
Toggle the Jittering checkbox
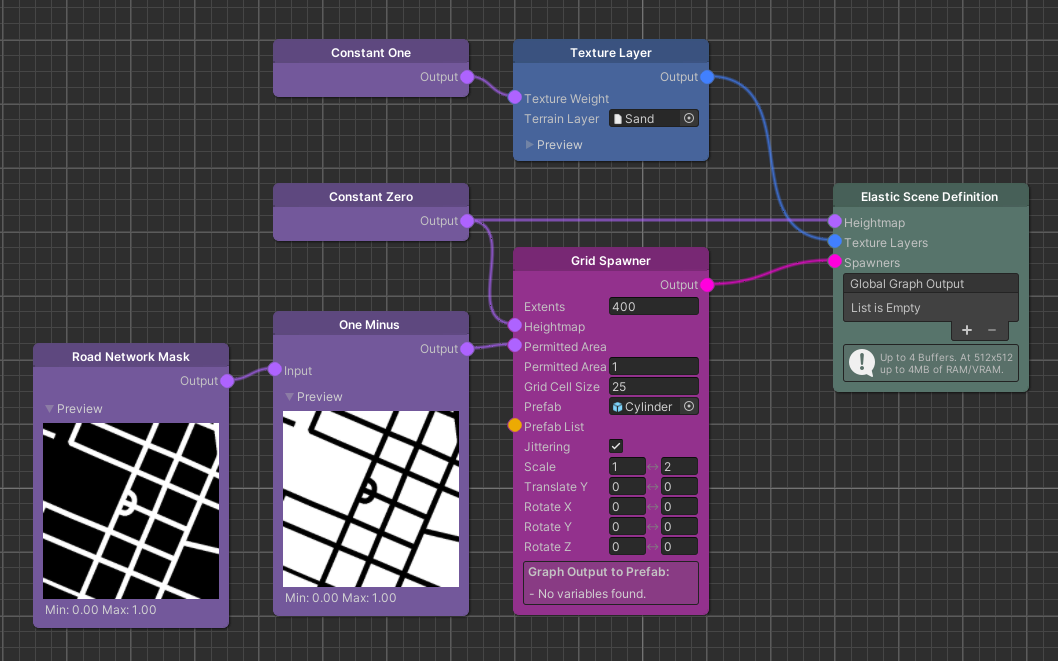(x=616, y=446)
